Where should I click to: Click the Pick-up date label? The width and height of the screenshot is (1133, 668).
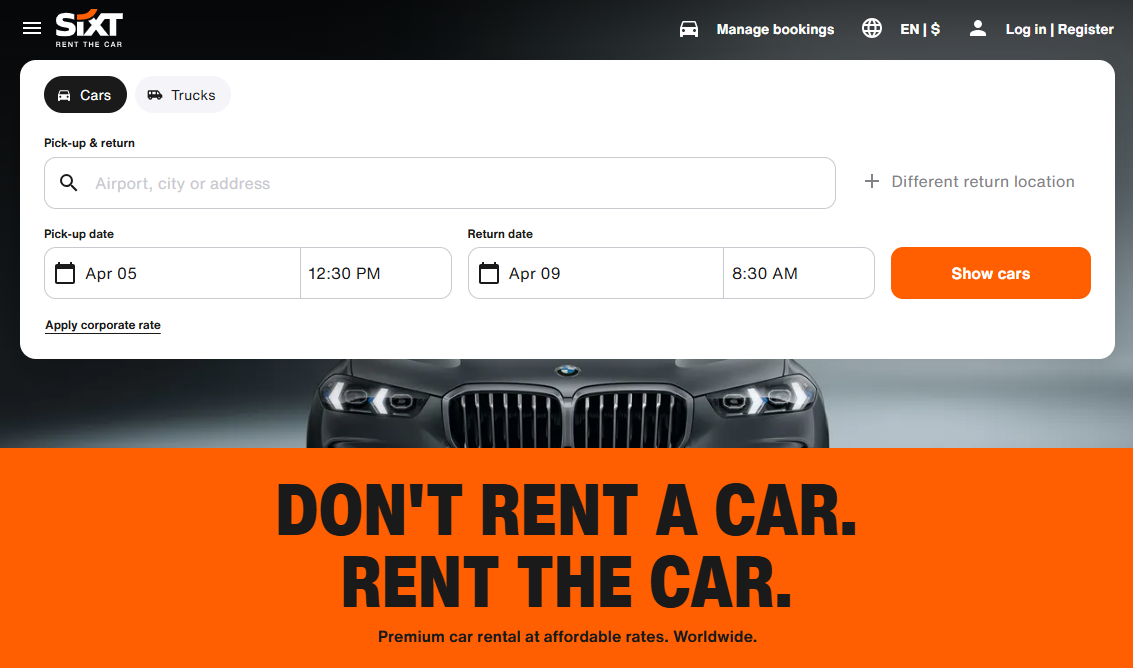tap(79, 234)
